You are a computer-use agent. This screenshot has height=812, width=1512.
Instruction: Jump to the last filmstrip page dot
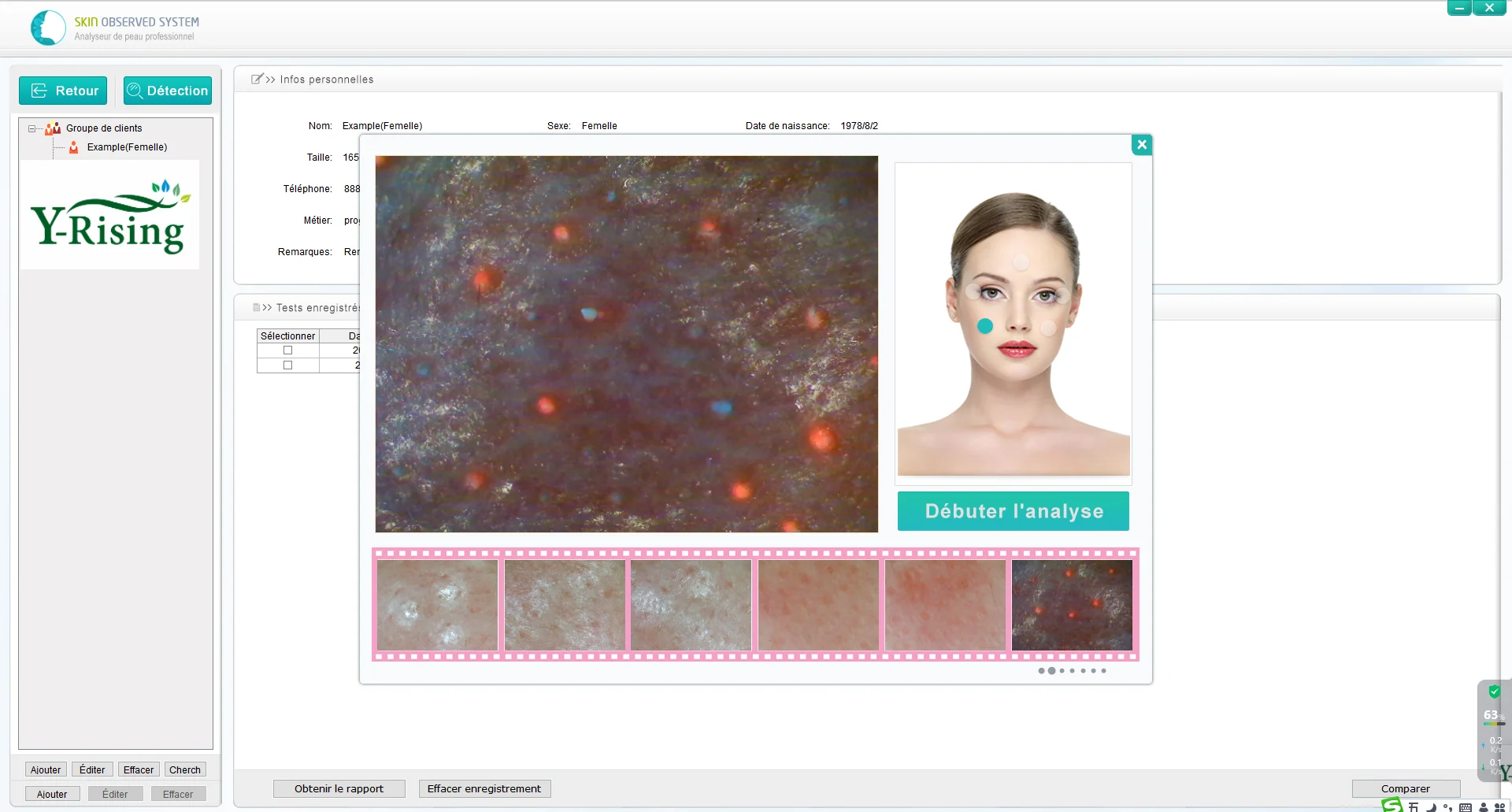click(1103, 671)
